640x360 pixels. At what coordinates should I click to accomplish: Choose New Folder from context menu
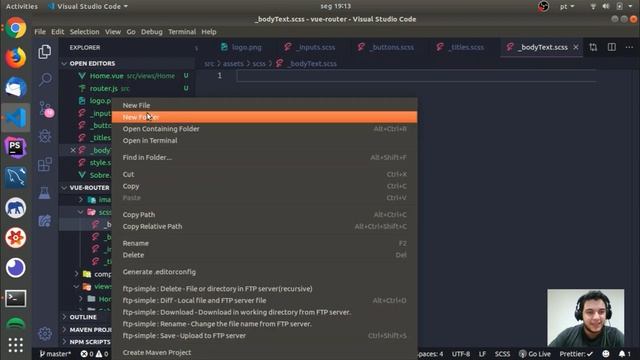point(264,117)
